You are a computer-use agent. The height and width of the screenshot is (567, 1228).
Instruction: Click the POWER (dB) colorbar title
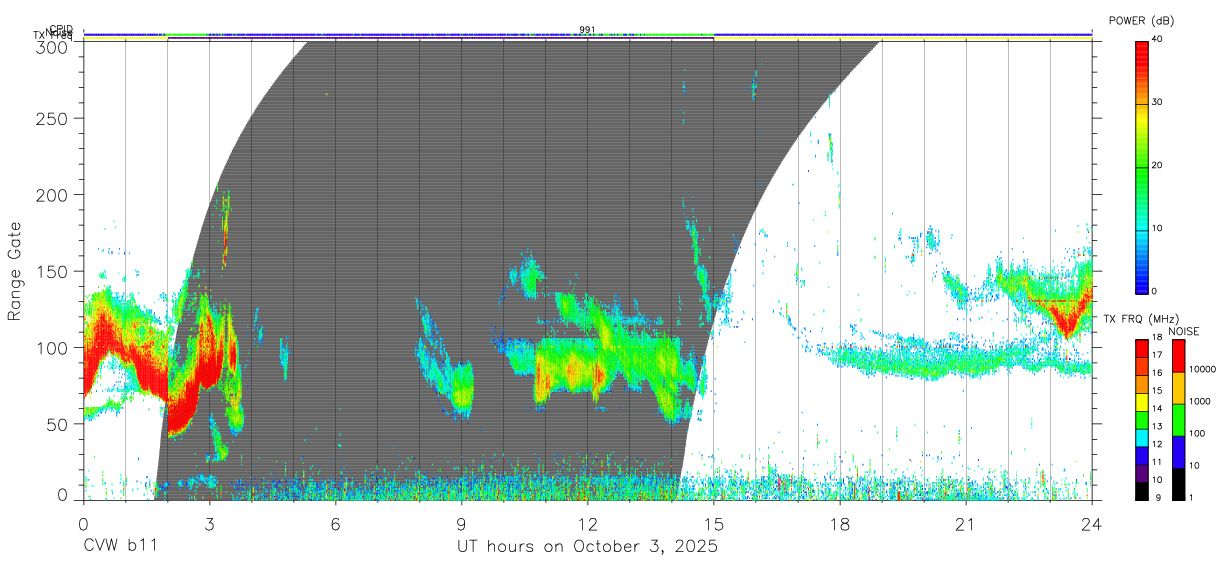coord(1142,20)
